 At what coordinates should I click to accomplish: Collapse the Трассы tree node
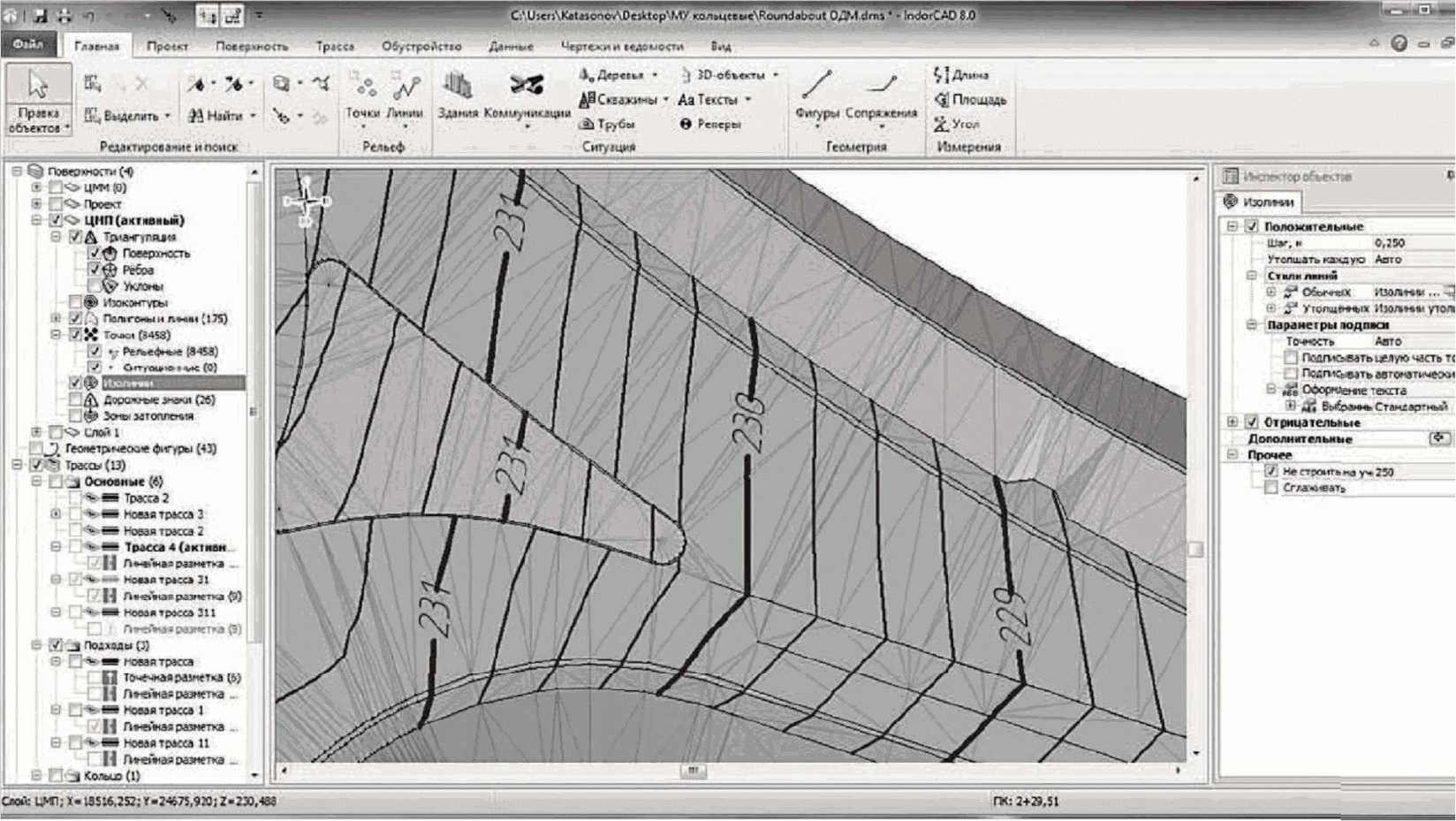click(17, 465)
